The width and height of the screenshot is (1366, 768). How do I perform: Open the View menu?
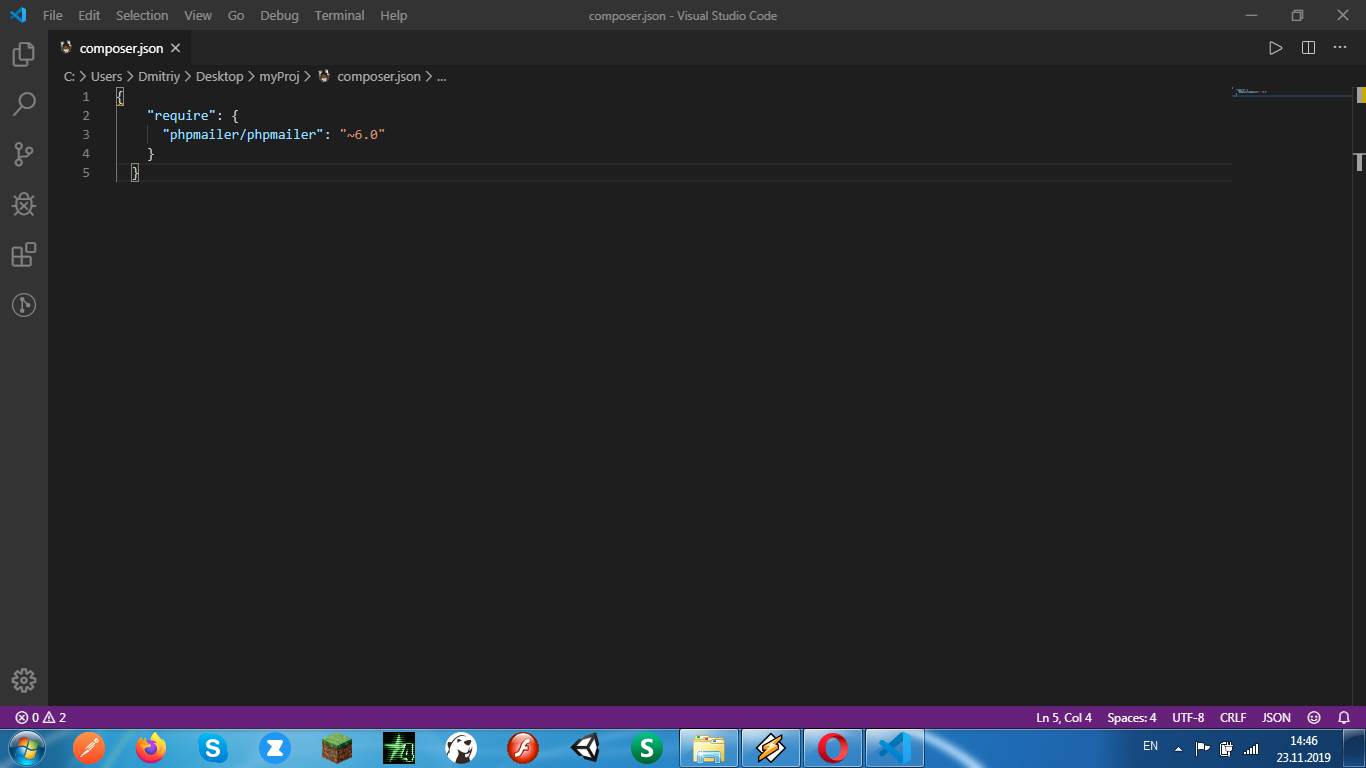click(x=198, y=15)
